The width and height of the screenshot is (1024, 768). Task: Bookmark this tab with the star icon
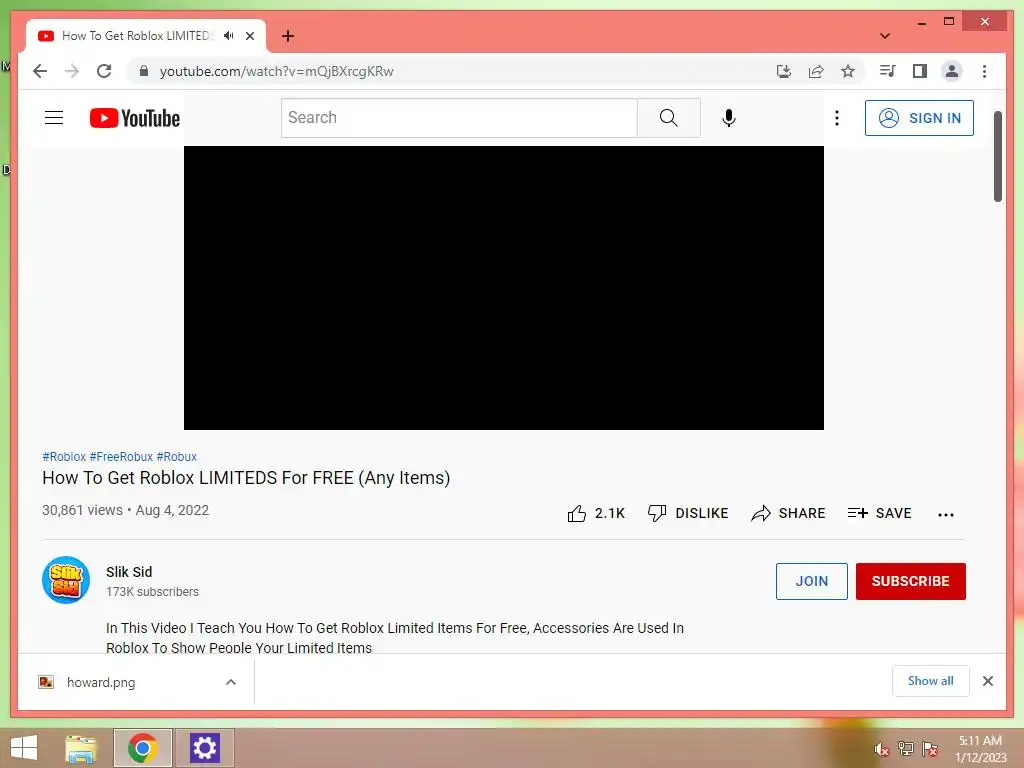(x=848, y=71)
